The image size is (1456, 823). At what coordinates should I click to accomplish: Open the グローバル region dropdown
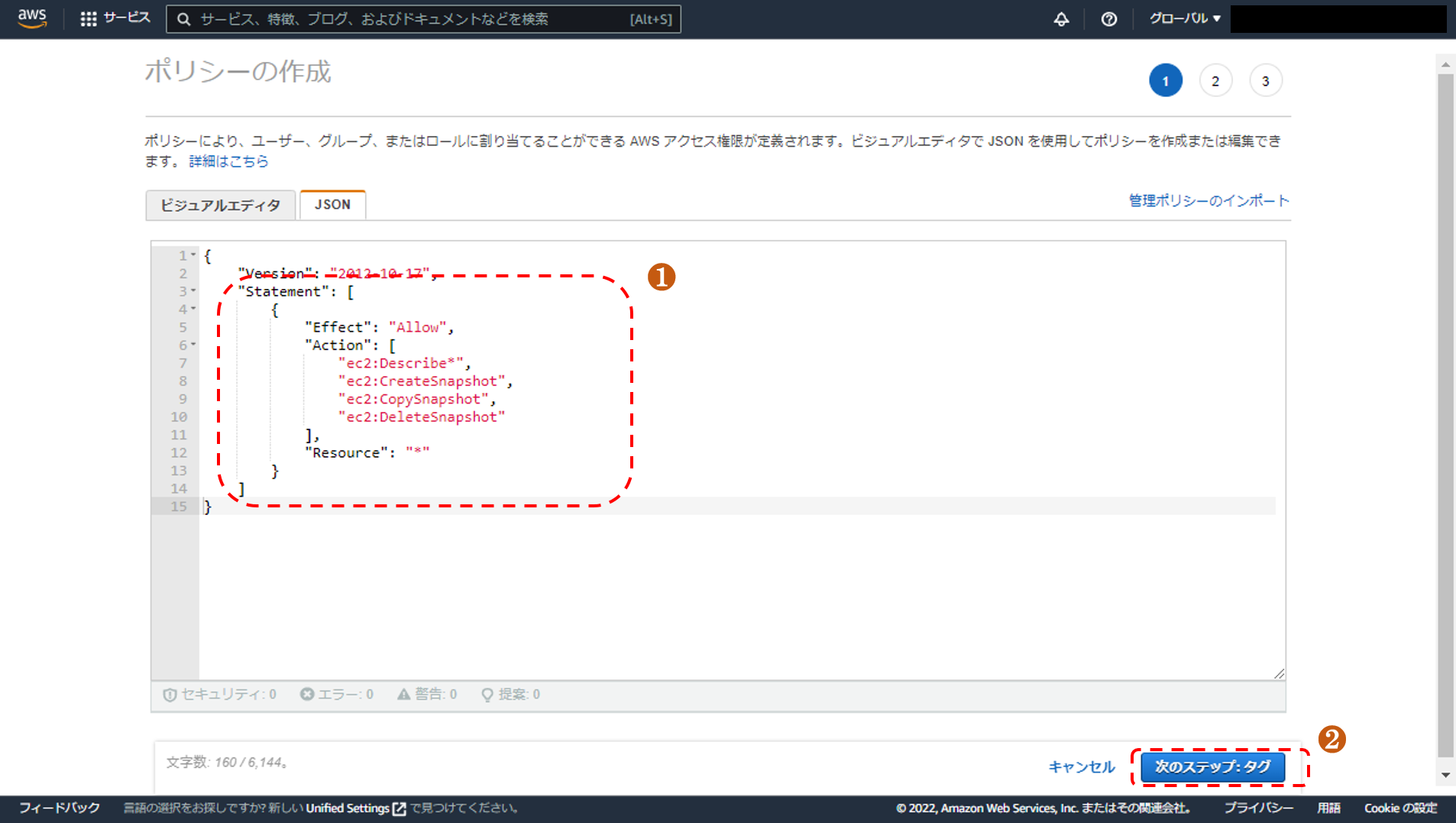pos(1185,18)
